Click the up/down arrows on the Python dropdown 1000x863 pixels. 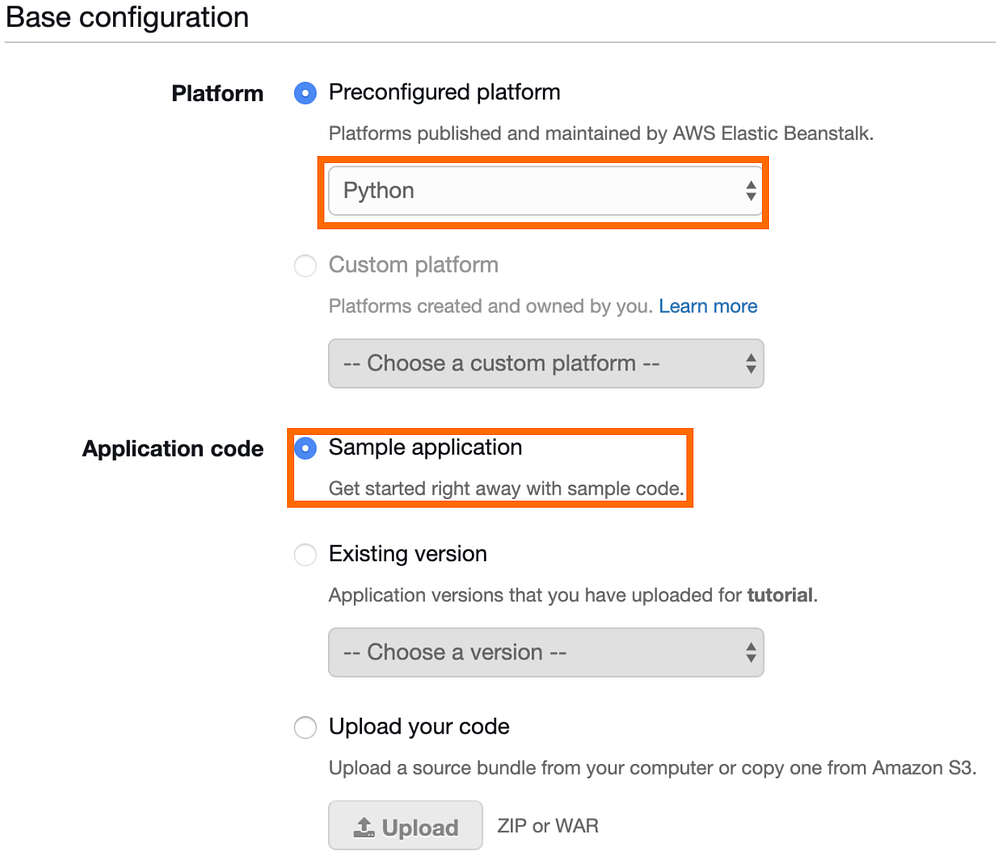751,191
